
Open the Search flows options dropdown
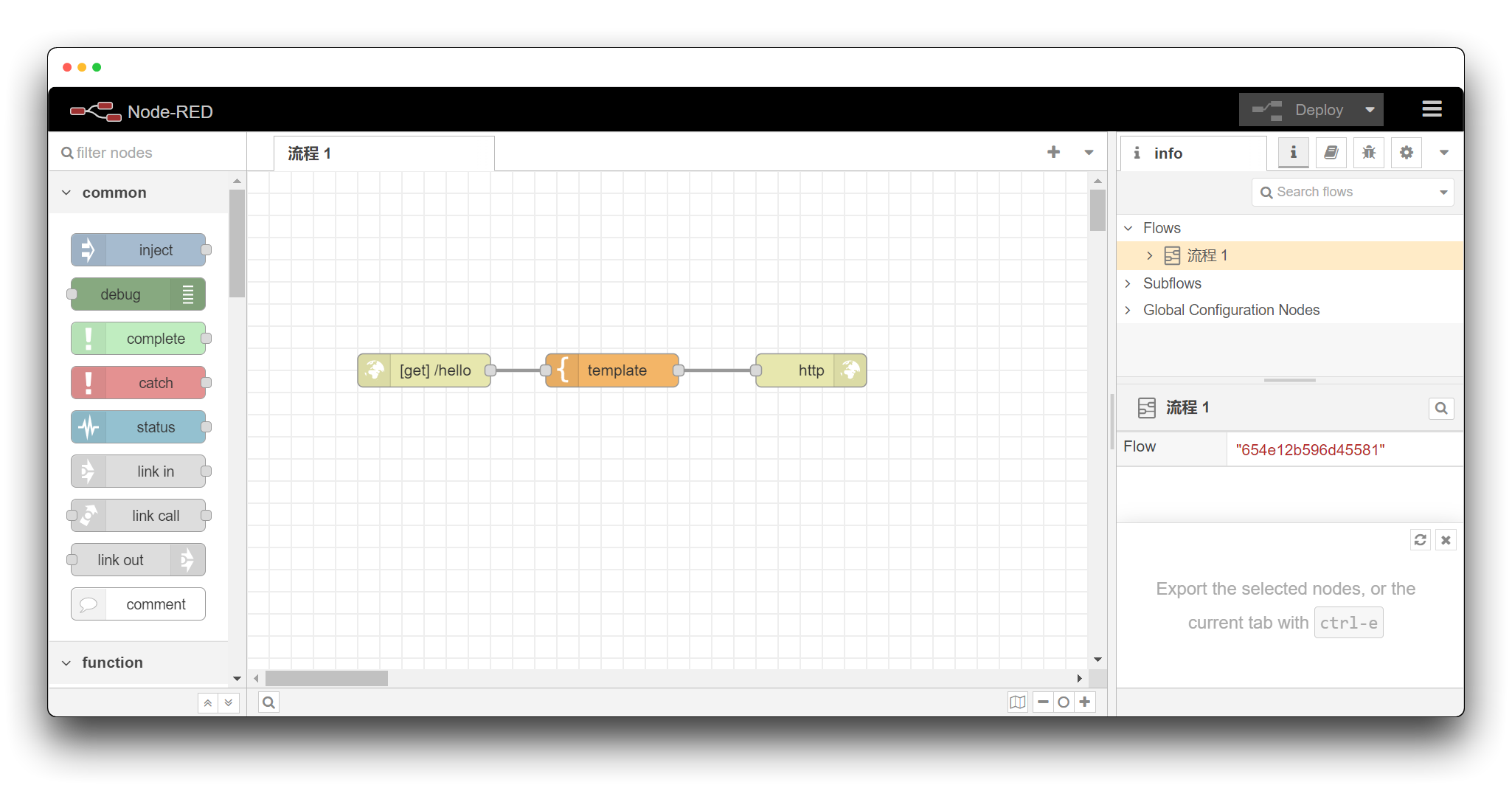tap(1443, 193)
